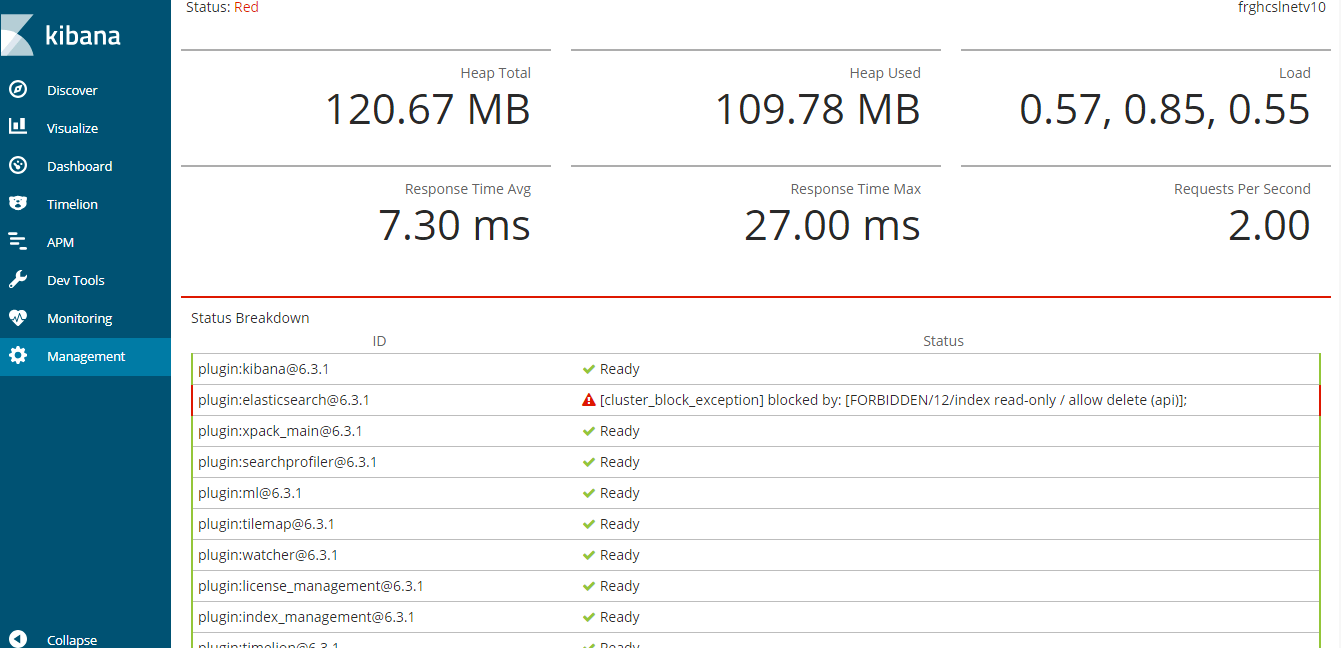
Task: Click the Heap Used value 109.78 MB
Action: [x=818, y=109]
